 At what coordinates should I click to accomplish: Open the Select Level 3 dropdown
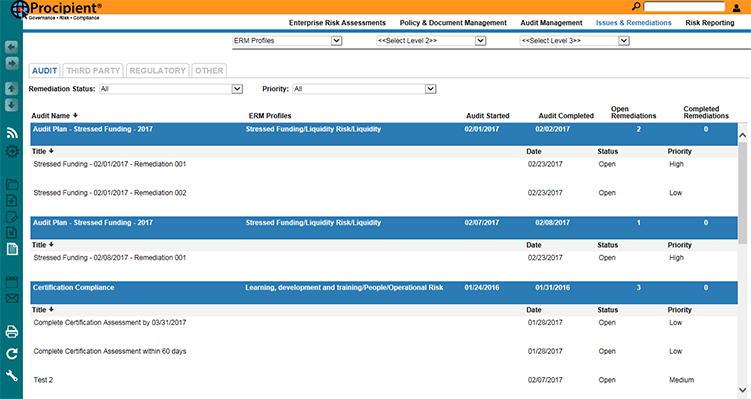pyautogui.click(x=574, y=41)
